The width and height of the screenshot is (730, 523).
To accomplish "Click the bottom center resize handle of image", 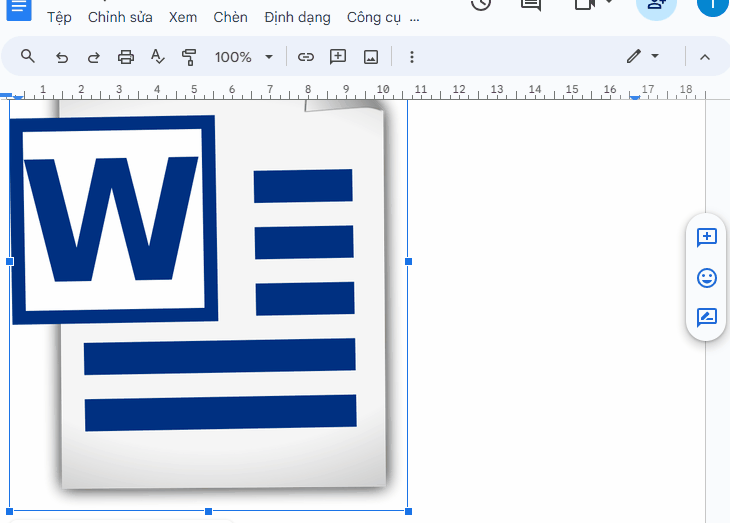I will coord(209,511).
